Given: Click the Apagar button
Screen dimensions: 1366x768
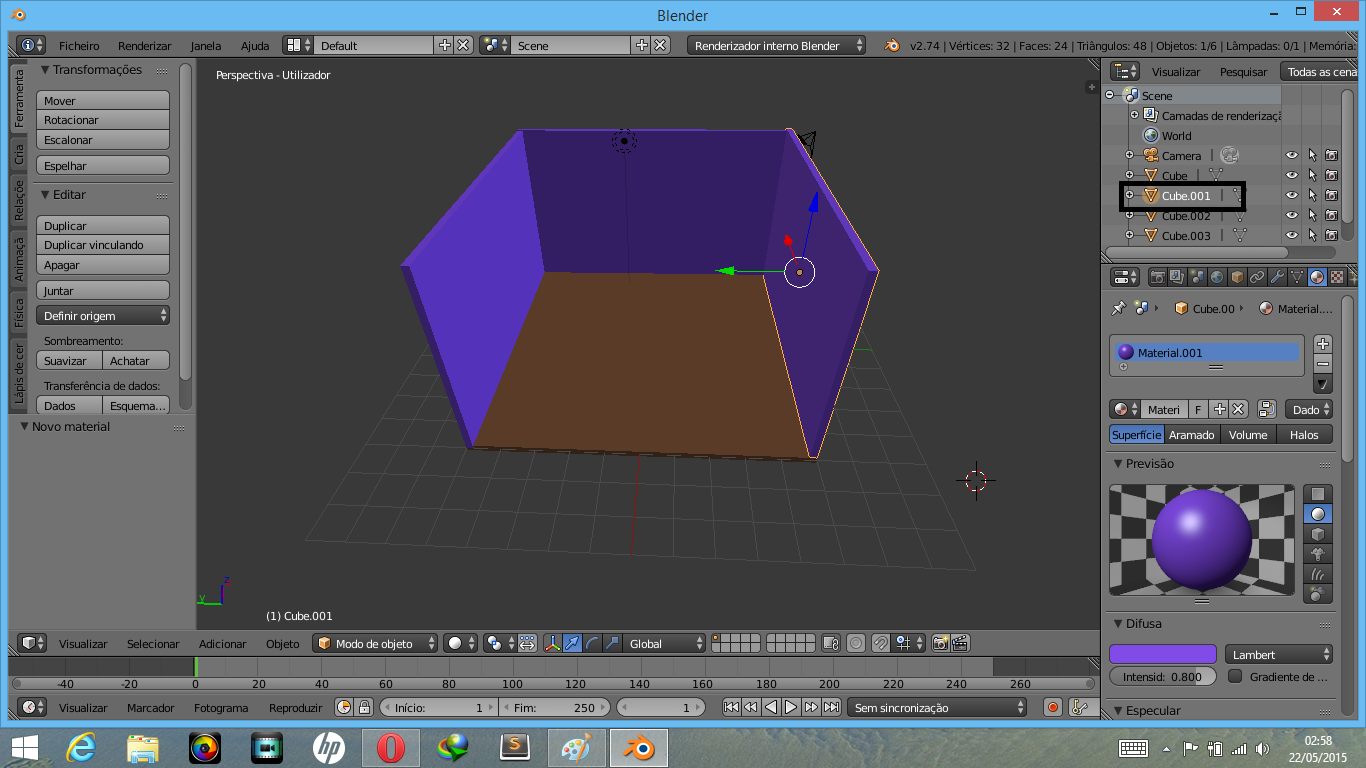Looking at the screenshot, I should point(103,265).
